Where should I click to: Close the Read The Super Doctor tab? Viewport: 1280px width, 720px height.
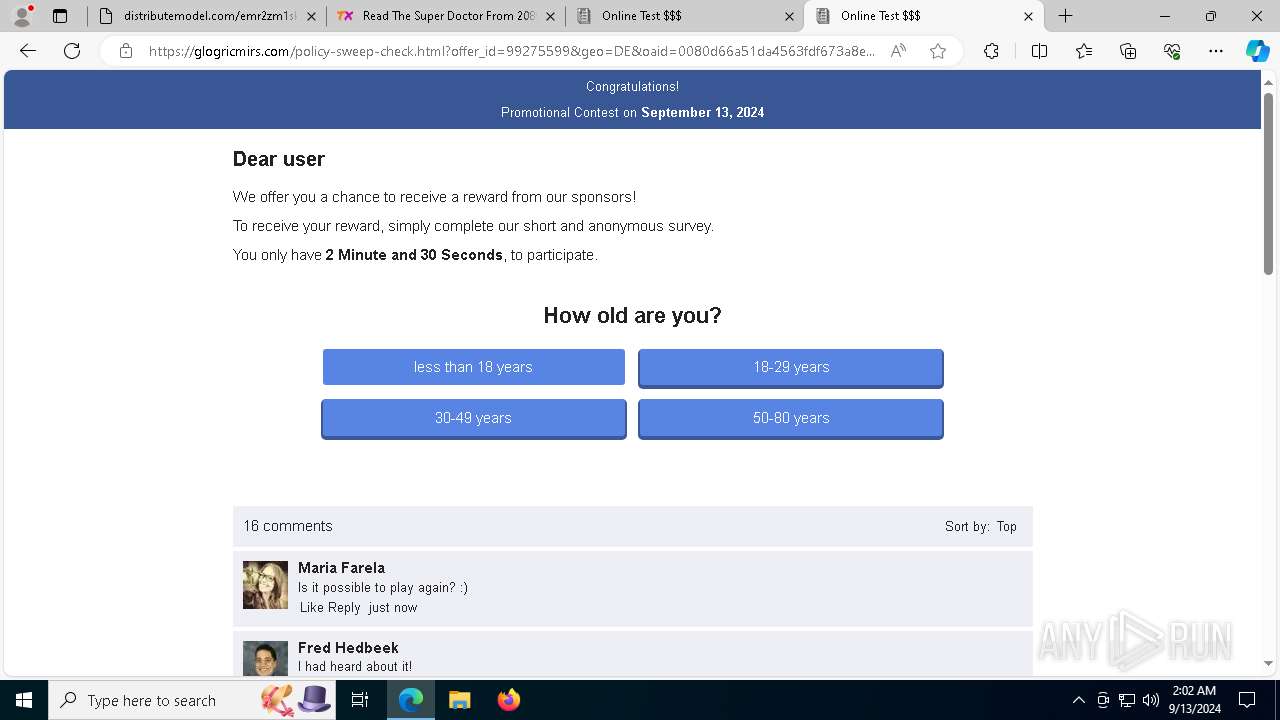point(550,16)
